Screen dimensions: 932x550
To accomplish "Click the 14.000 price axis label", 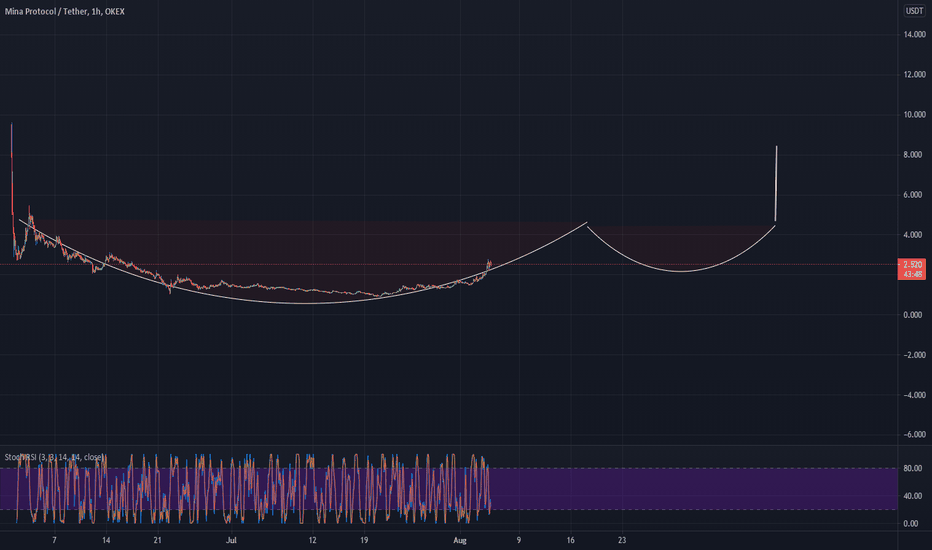I will [x=914, y=34].
